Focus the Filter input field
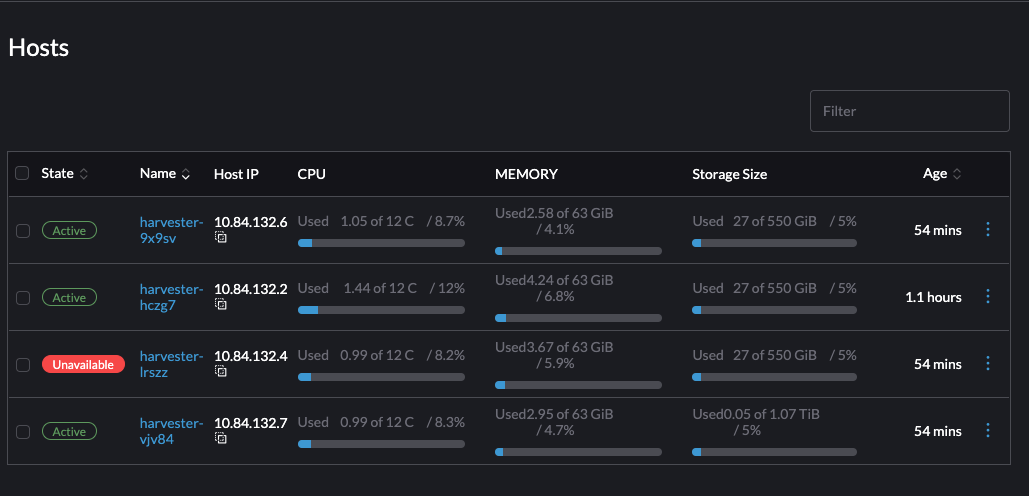 click(909, 111)
